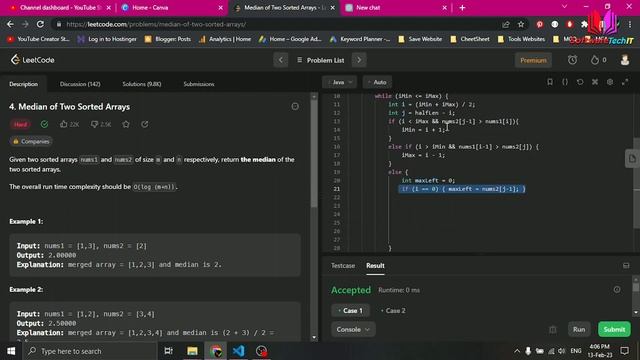
Task: Bookmark page with star icon
Action: (x=521, y=24)
